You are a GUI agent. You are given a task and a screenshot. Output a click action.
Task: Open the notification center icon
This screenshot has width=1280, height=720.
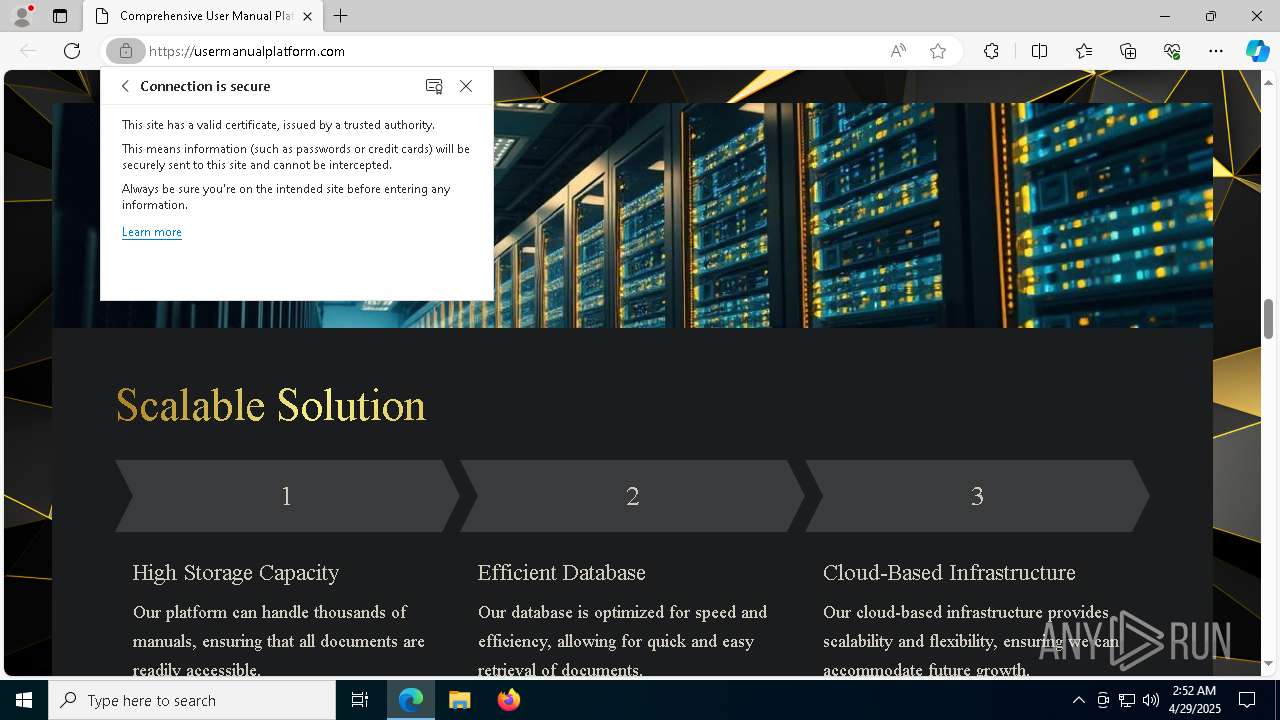pos(1247,700)
